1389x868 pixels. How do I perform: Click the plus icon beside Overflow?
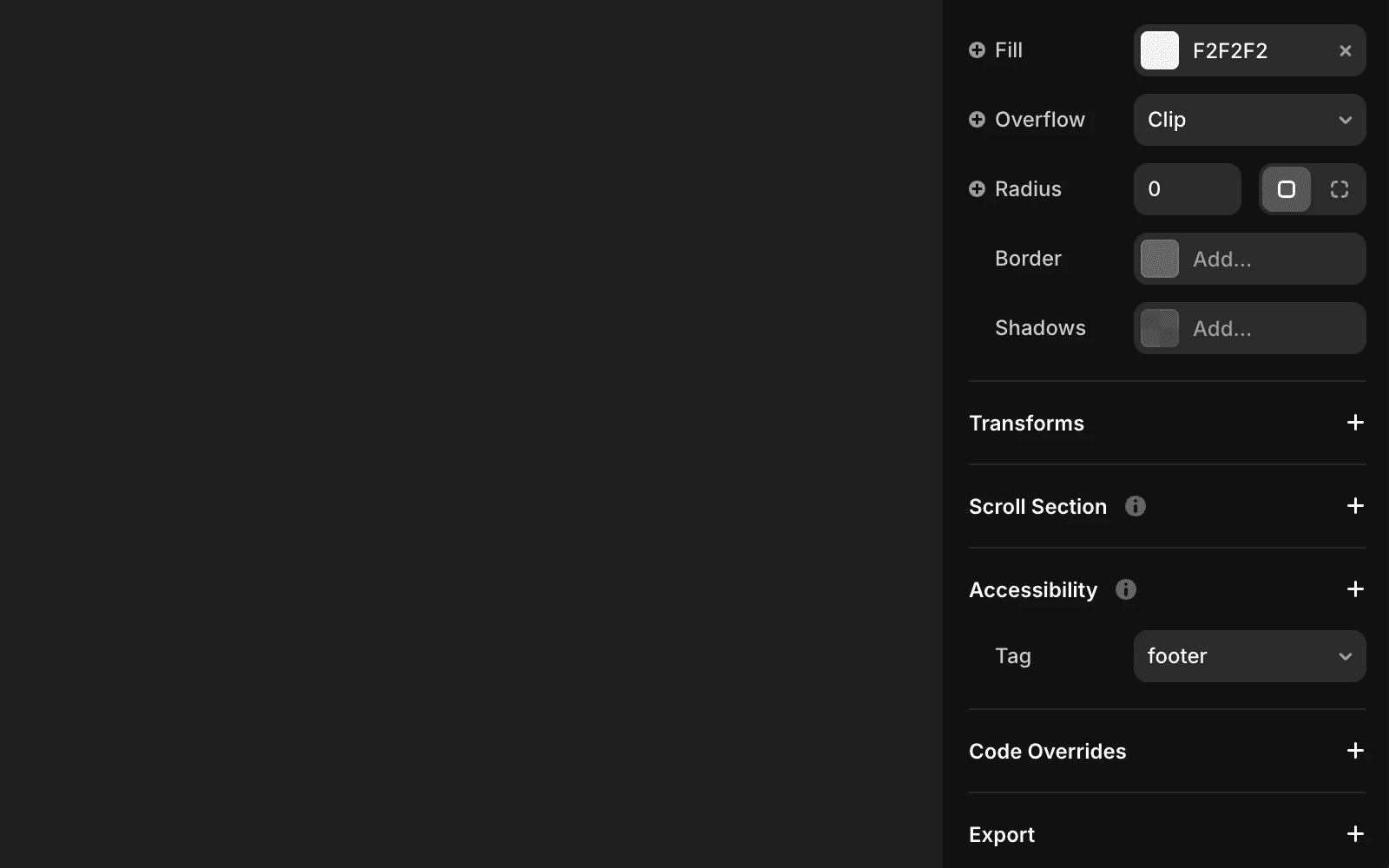pyautogui.click(x=977, y=120)
